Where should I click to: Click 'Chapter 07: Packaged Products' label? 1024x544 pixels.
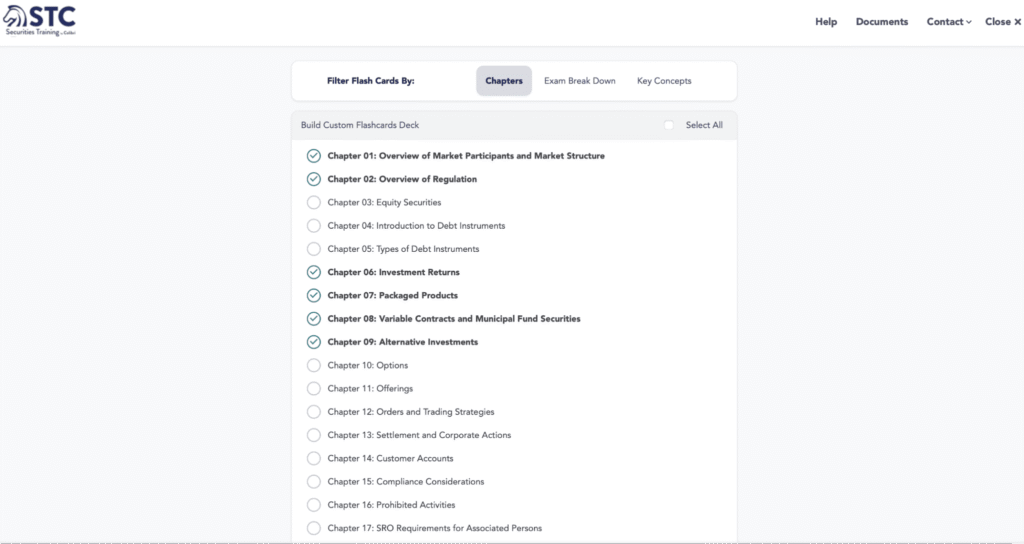coord(392,295)
